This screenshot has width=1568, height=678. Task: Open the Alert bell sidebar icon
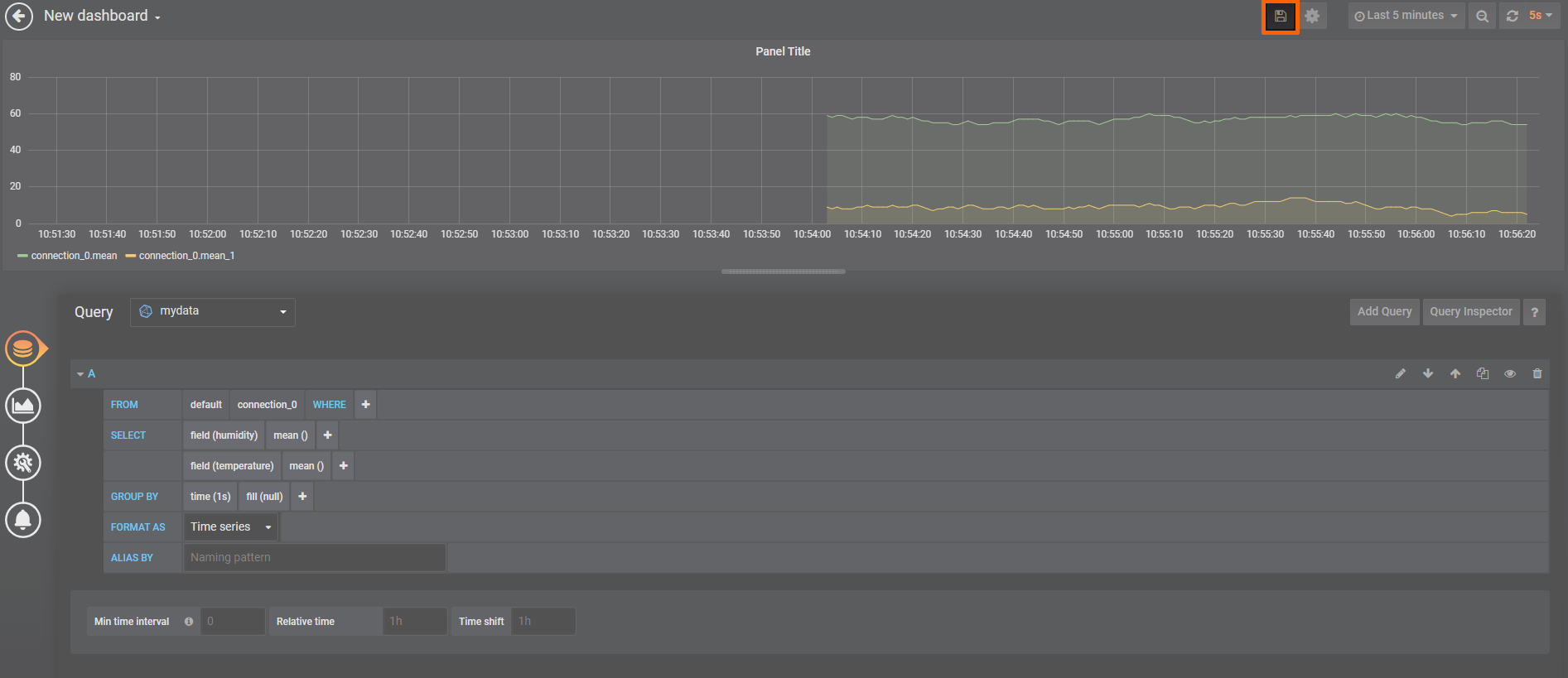tap(23, 520)
